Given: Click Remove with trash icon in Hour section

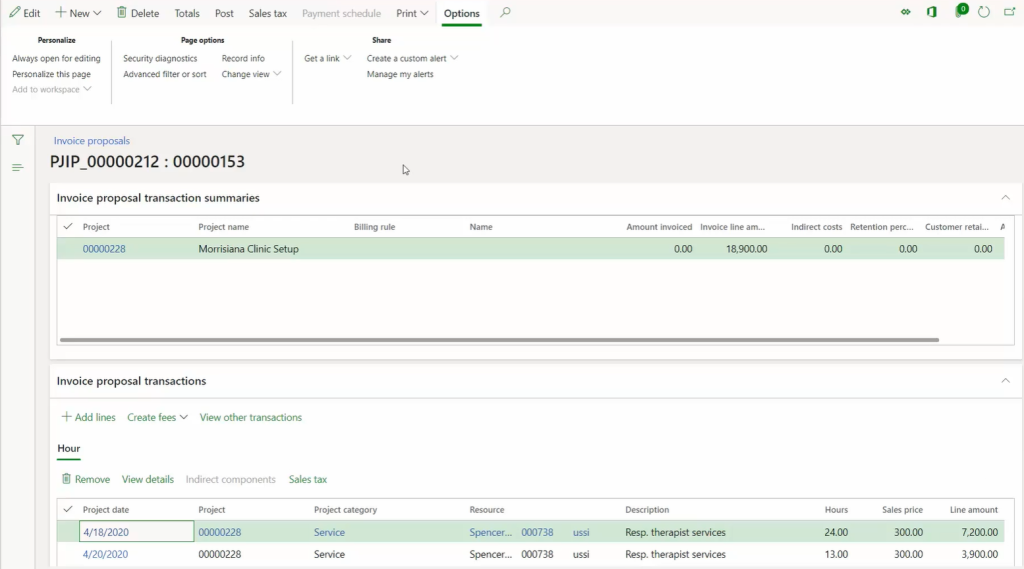Looking at the screenshot, I should point(86,479).
